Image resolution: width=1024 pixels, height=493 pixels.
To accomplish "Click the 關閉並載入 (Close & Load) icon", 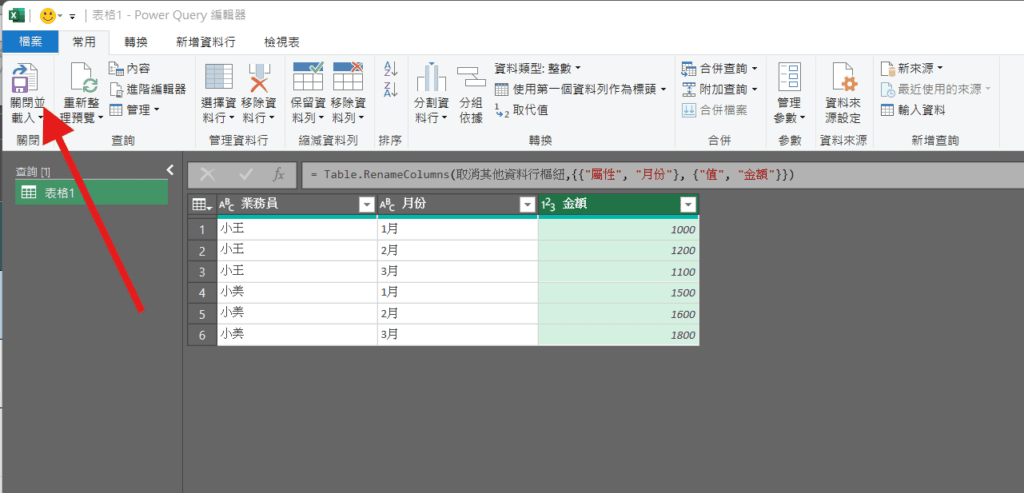I will click(x=26, y=81).
